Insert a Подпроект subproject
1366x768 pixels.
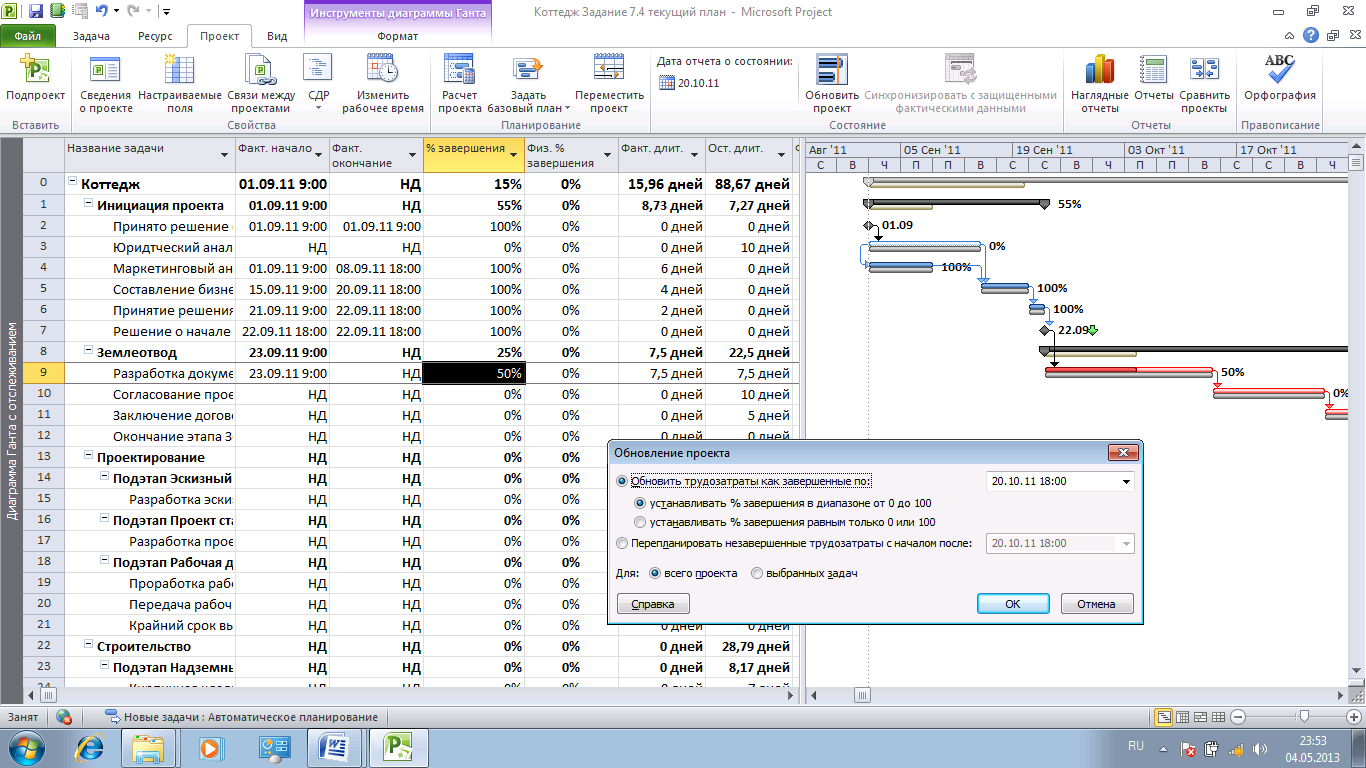(x=35, y=84)
